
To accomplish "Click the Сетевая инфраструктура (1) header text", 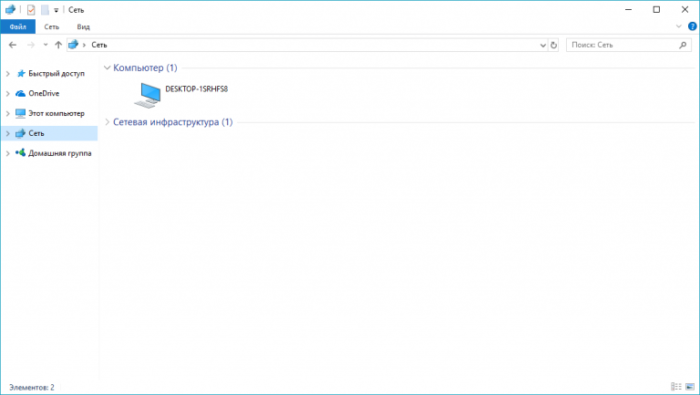I will [173, 122].
